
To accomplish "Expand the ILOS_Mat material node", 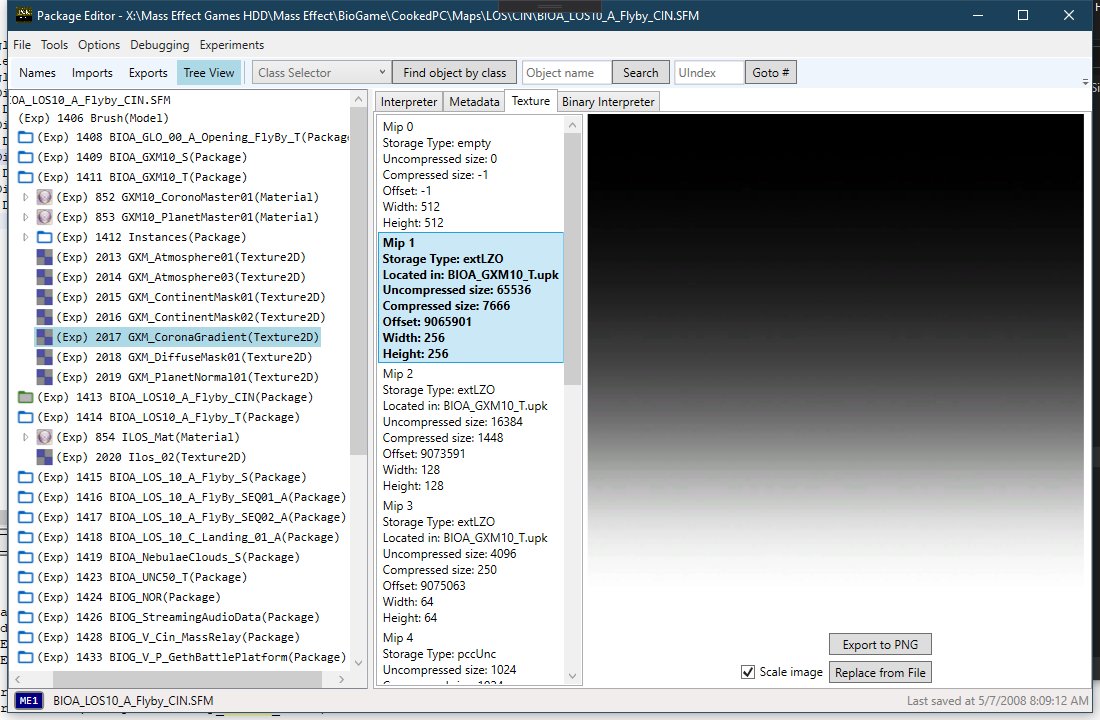I will (x=26, y=437).
